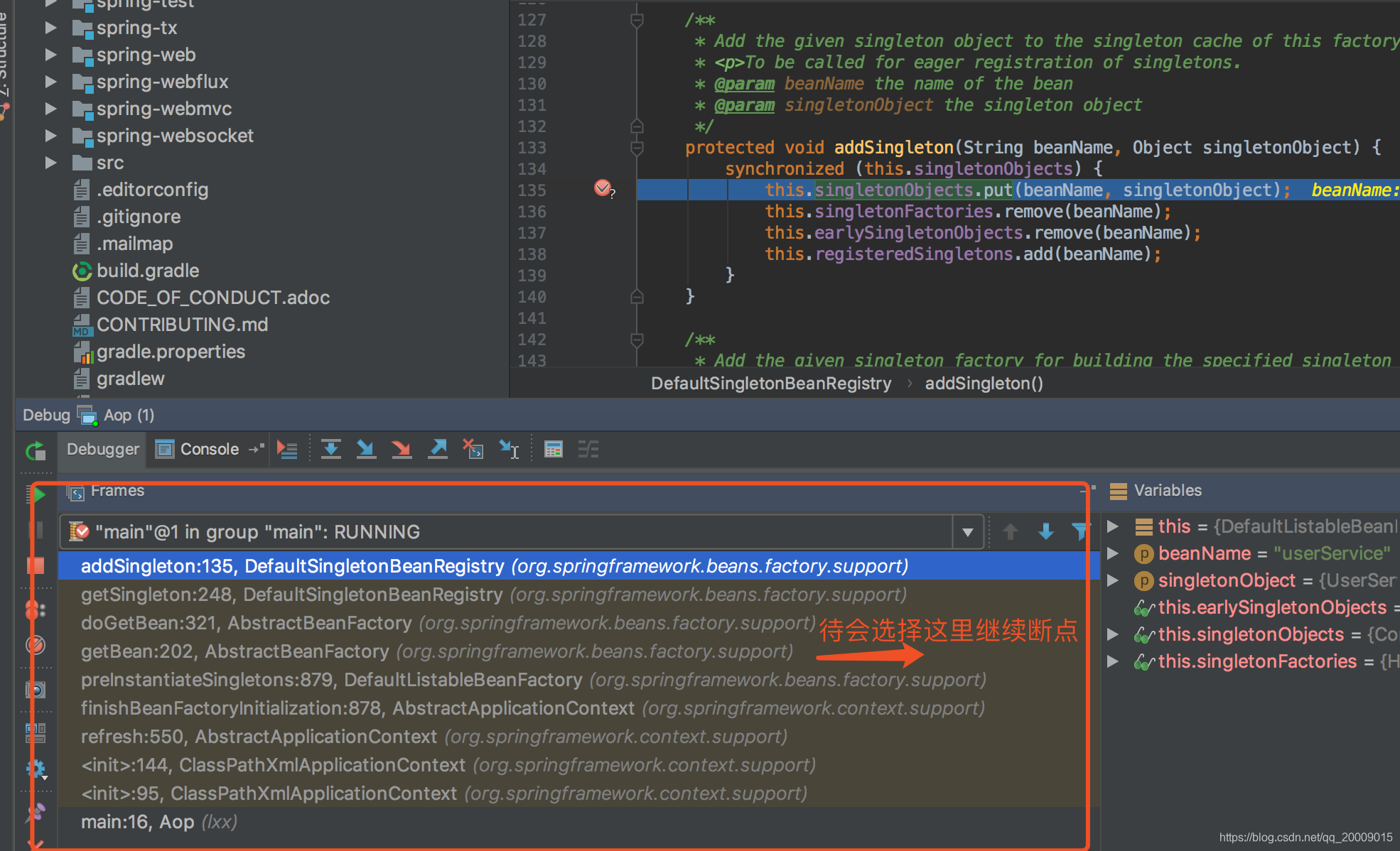Click the Rerun Aop debug icon

[x=36, y=450]
